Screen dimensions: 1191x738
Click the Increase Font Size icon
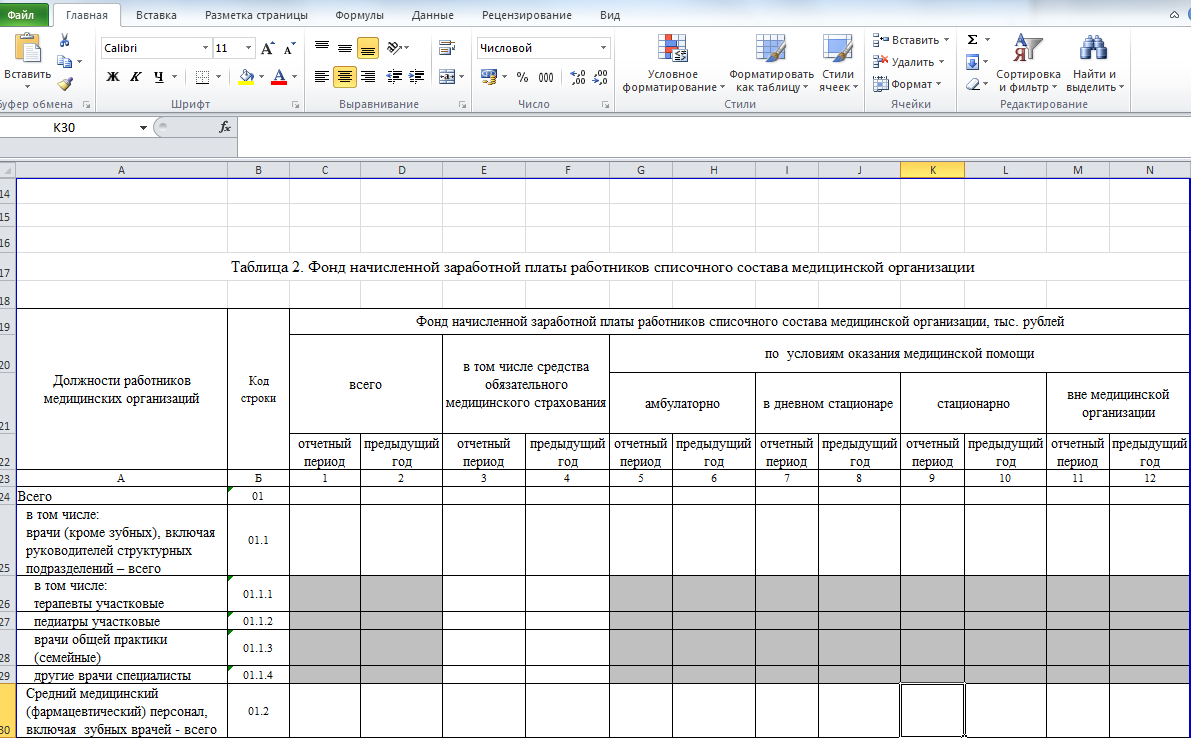(267, 48)
